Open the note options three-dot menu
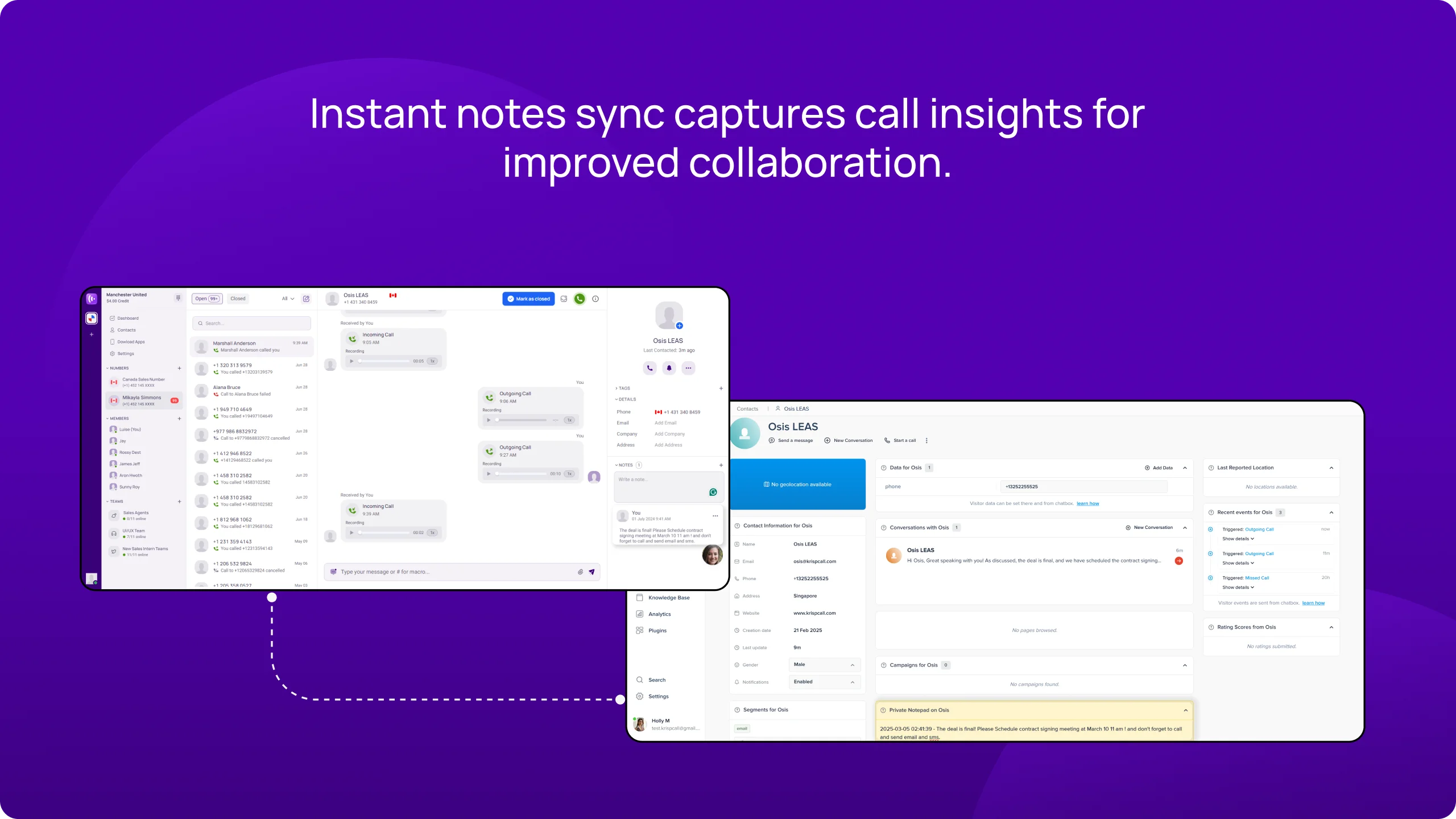The image size is (1456, 819). (715, 516)
